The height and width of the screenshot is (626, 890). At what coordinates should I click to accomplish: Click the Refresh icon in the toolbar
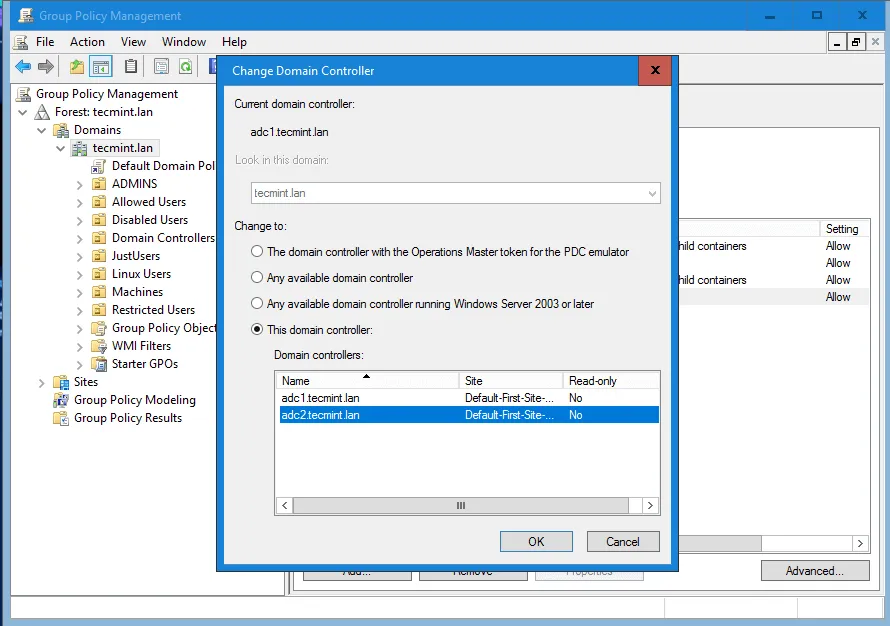[x=186, y=66]
